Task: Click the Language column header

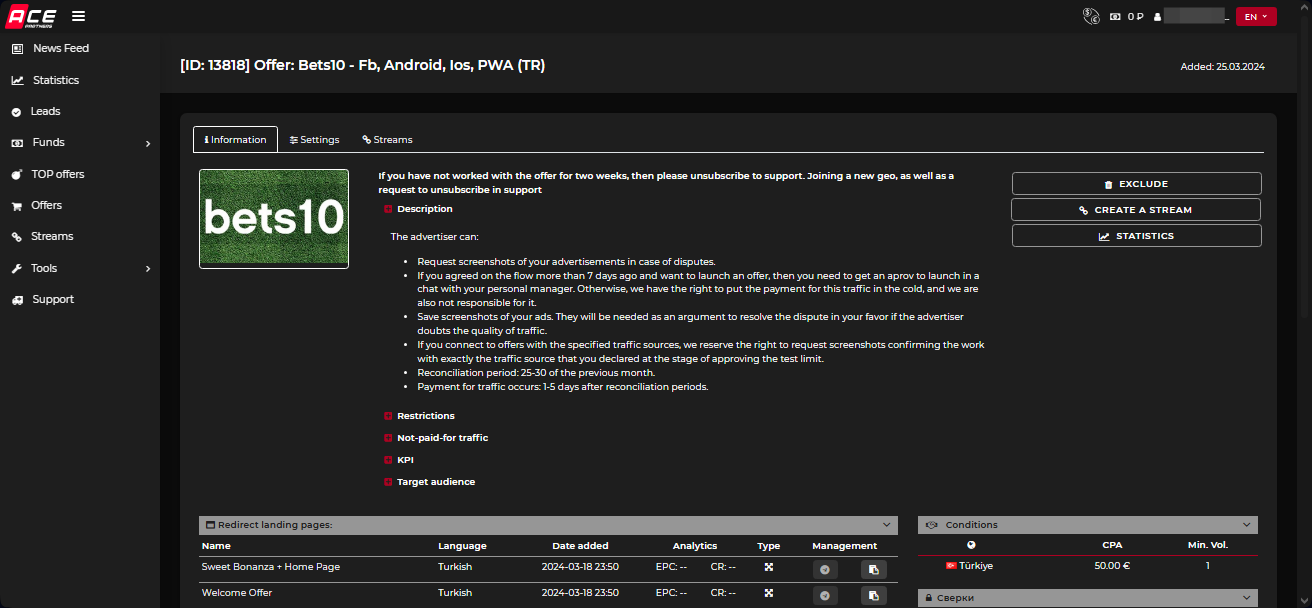Action: (x=462, y=546)
